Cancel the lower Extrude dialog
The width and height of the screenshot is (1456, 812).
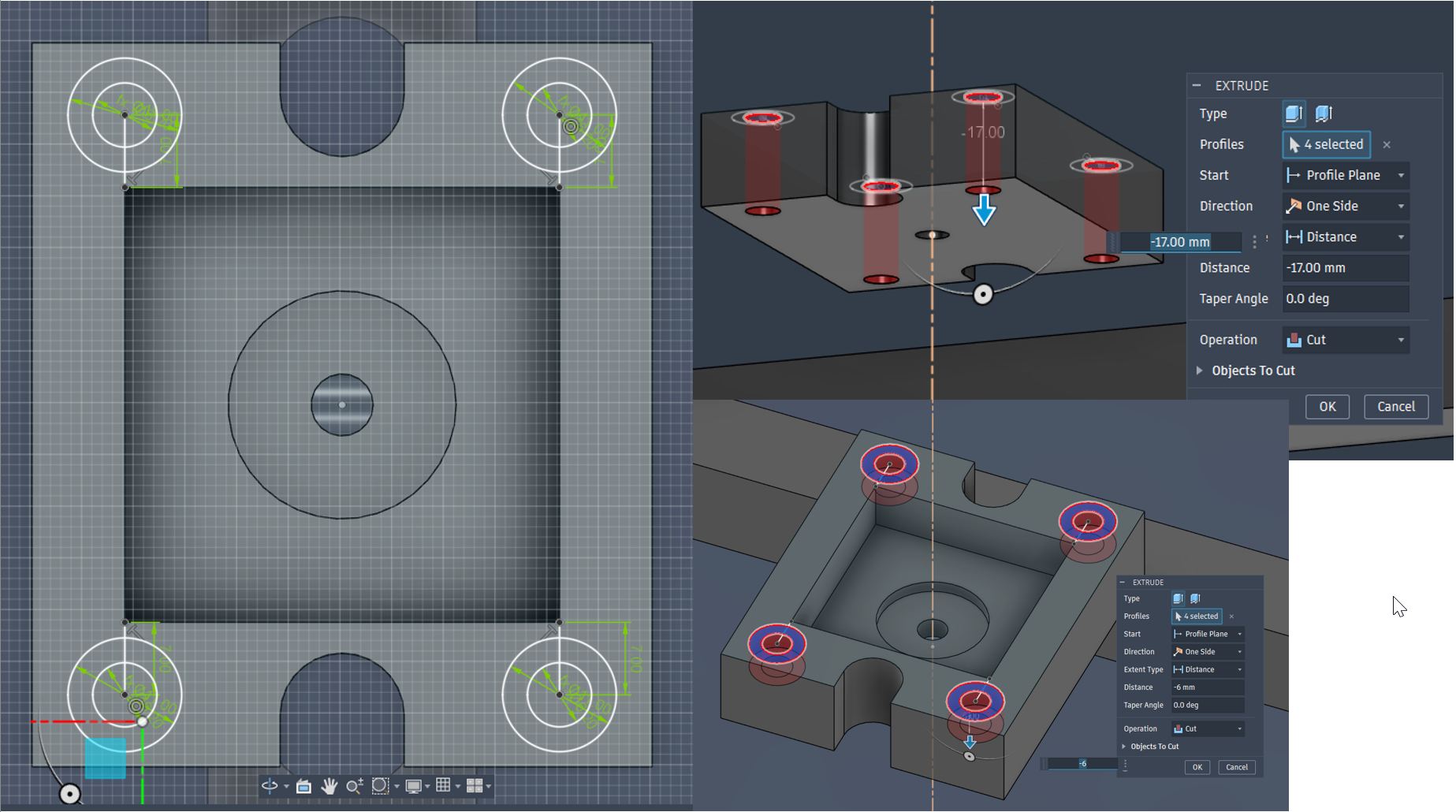click(x=1237, y=766)
